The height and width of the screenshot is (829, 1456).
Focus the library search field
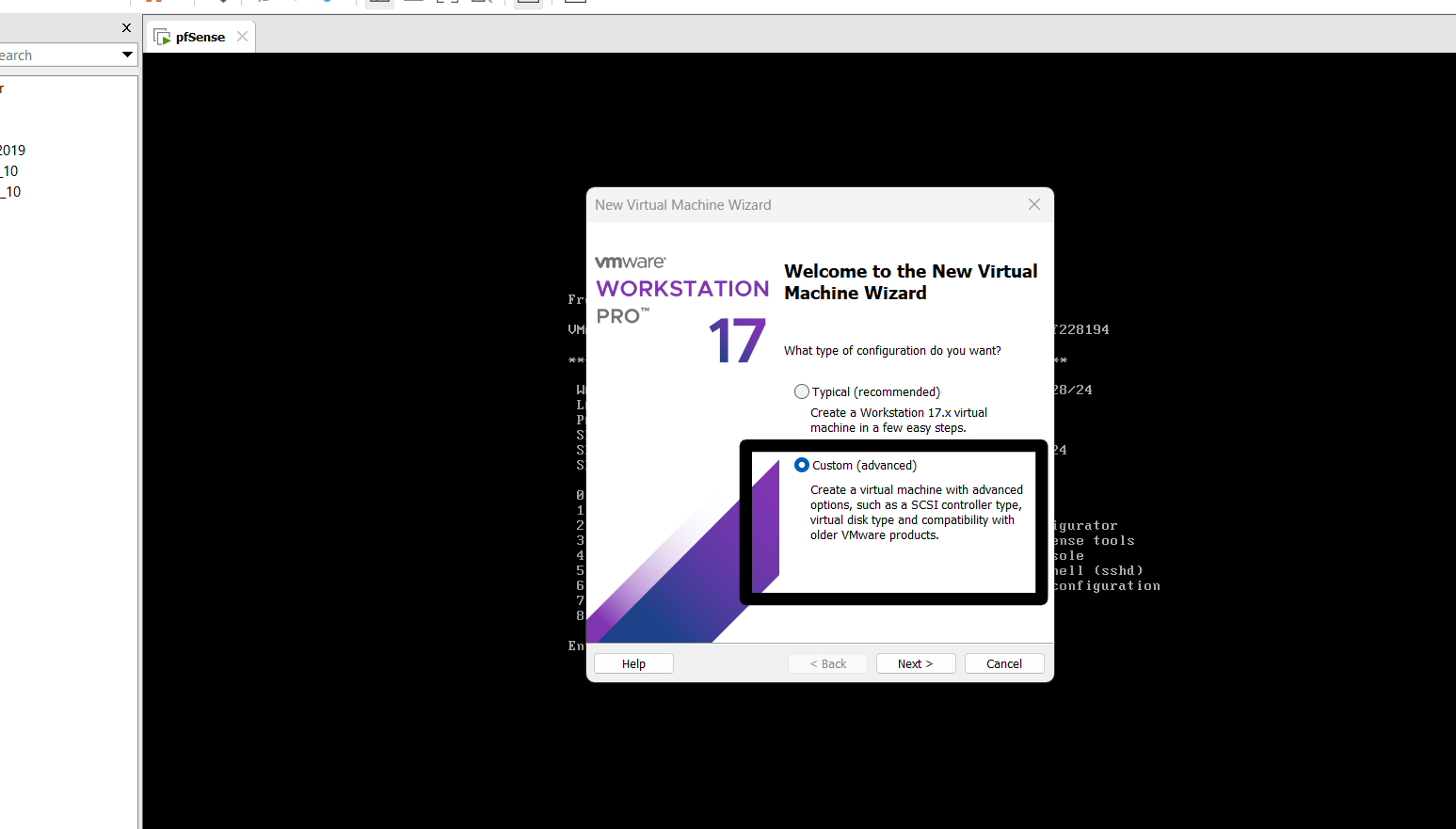pyautogui.click(x=58, y=56)
